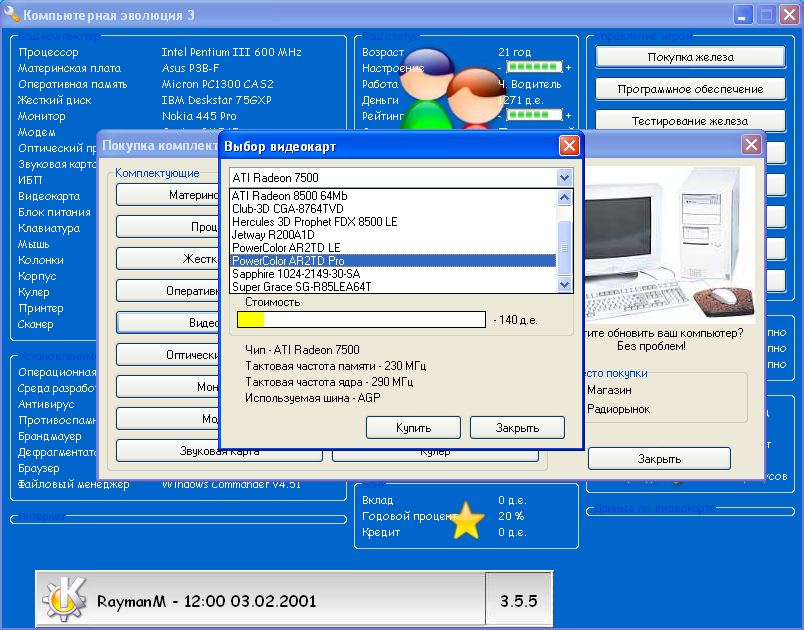Click the green rating level bar
This screenshot has height=630, width=804.
pyautogui.click(x=534, y=115)
